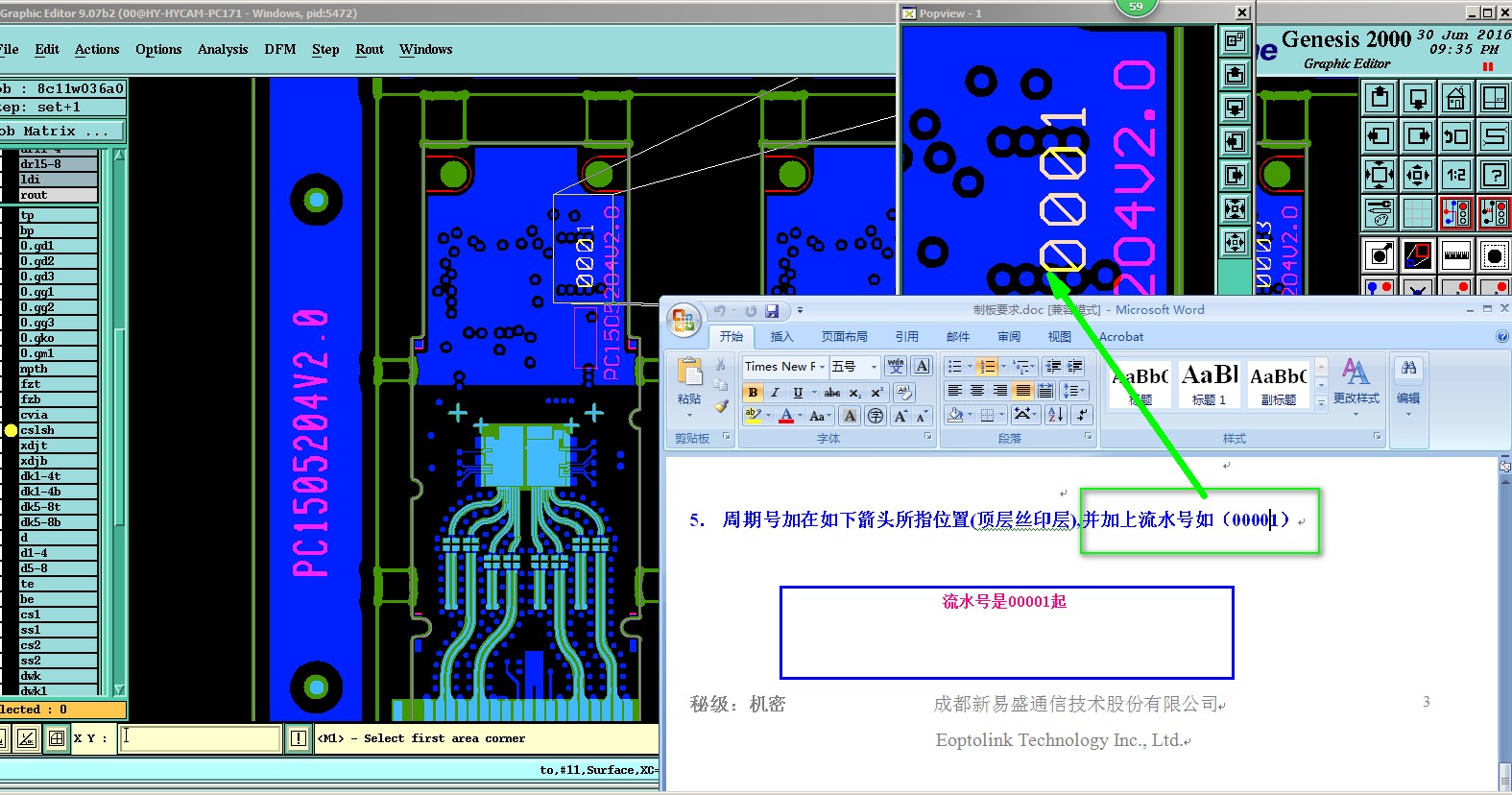
Task: Click the X Y coordinate input field
Action: point(199,738)
